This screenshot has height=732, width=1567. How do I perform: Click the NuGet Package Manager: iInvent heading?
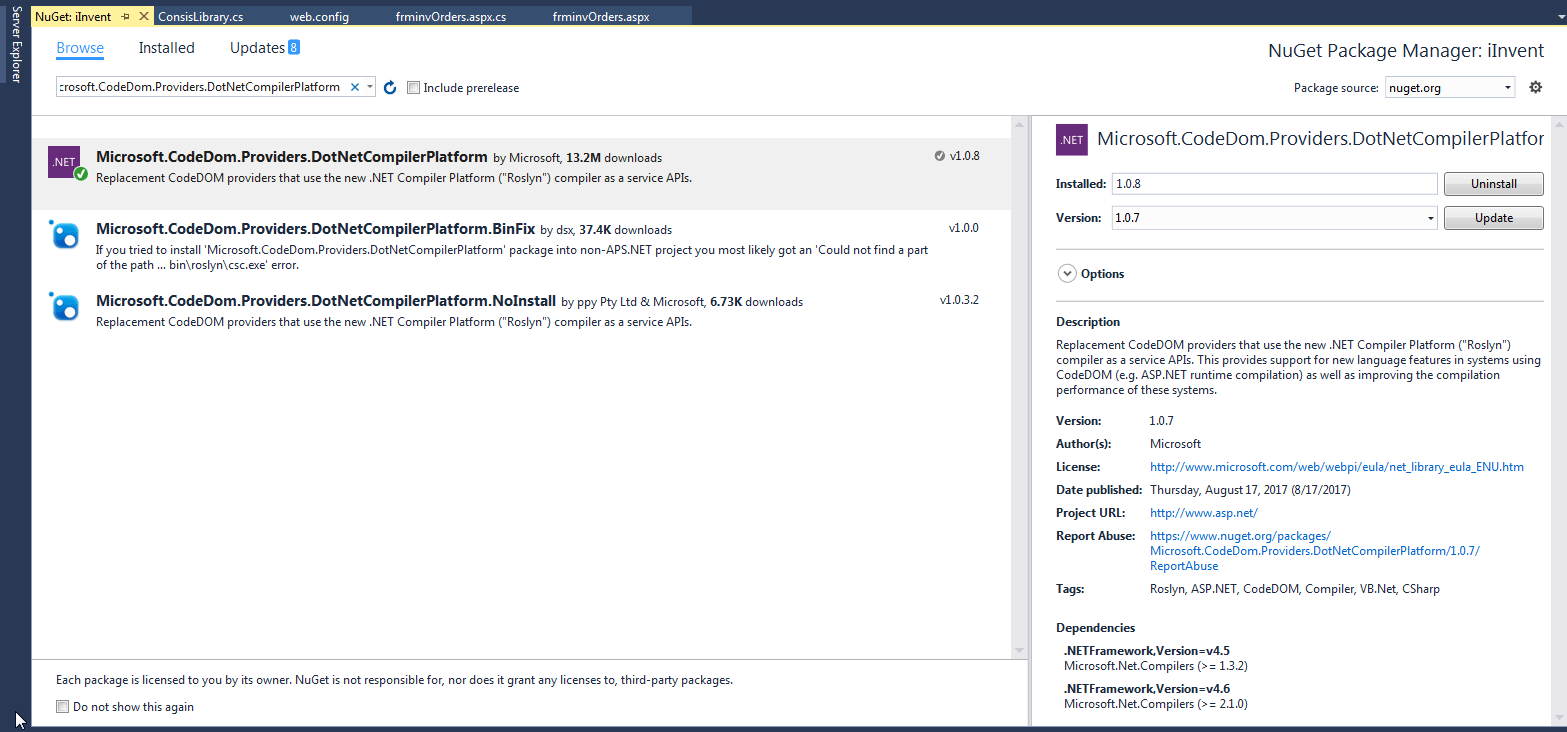(x=1406, y=51)
